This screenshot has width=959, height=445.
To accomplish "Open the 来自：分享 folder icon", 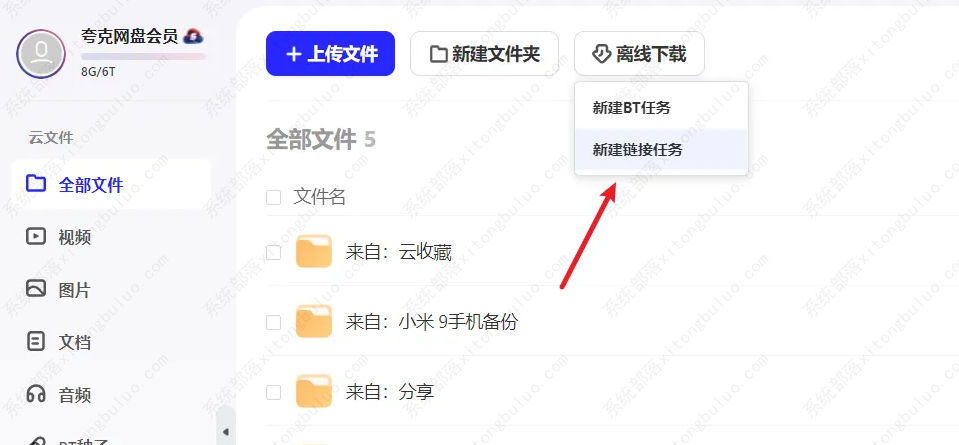I will click(314, 391).
